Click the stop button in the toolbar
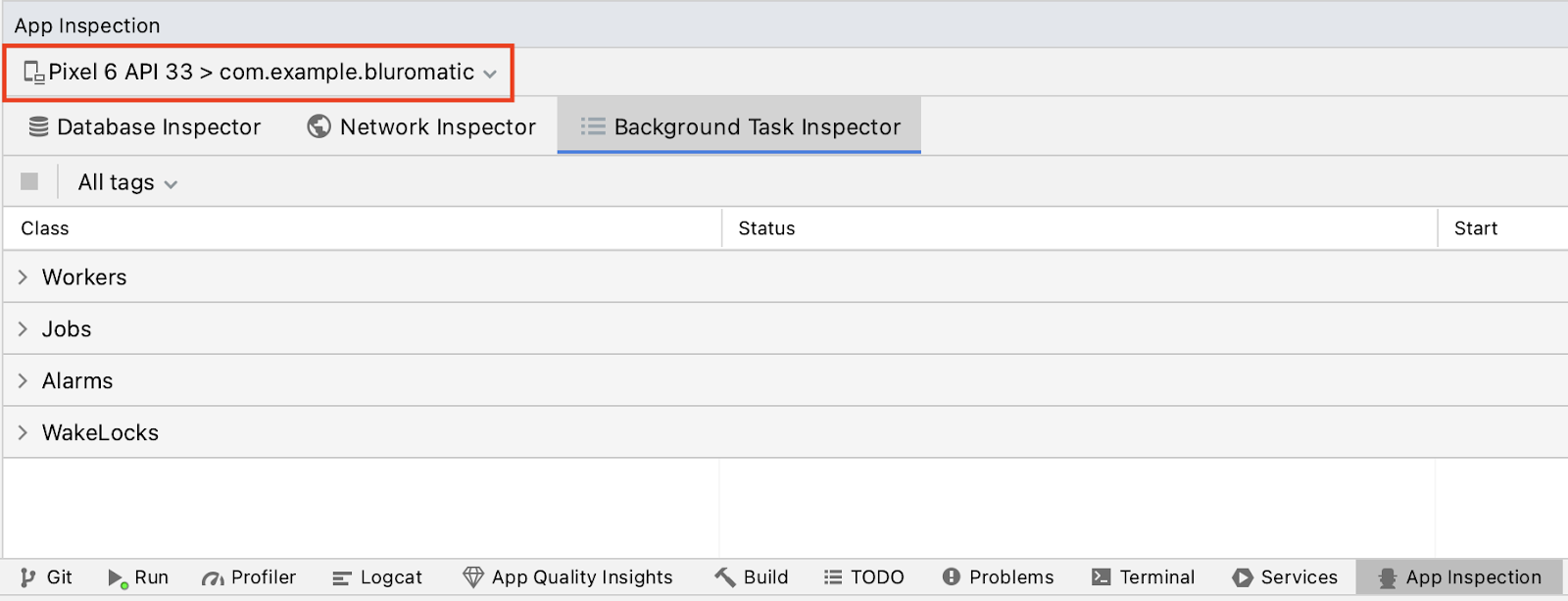 (29, 182)
